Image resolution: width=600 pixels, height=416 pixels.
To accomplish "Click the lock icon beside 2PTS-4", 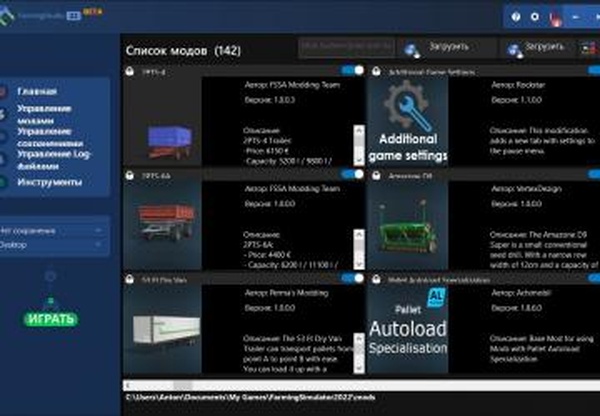I will [x=130, y=72].
